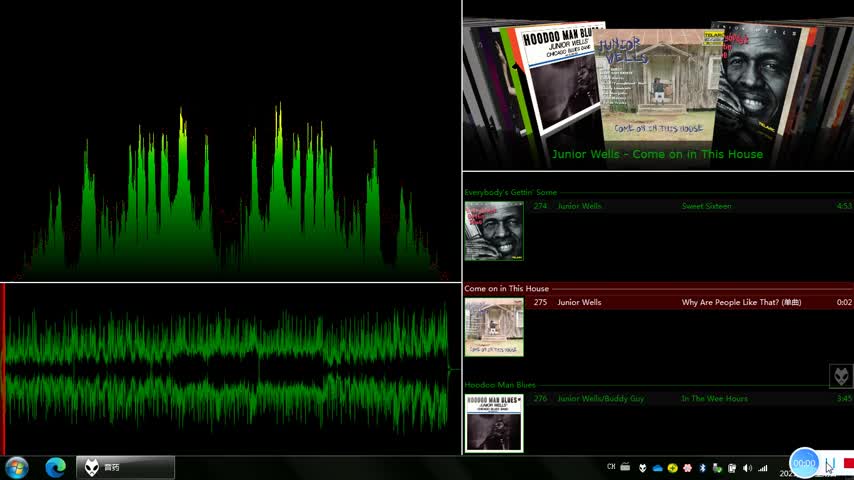
Task: Click the Come on in This House playlist thumbnail
Action: click(494, 327)
